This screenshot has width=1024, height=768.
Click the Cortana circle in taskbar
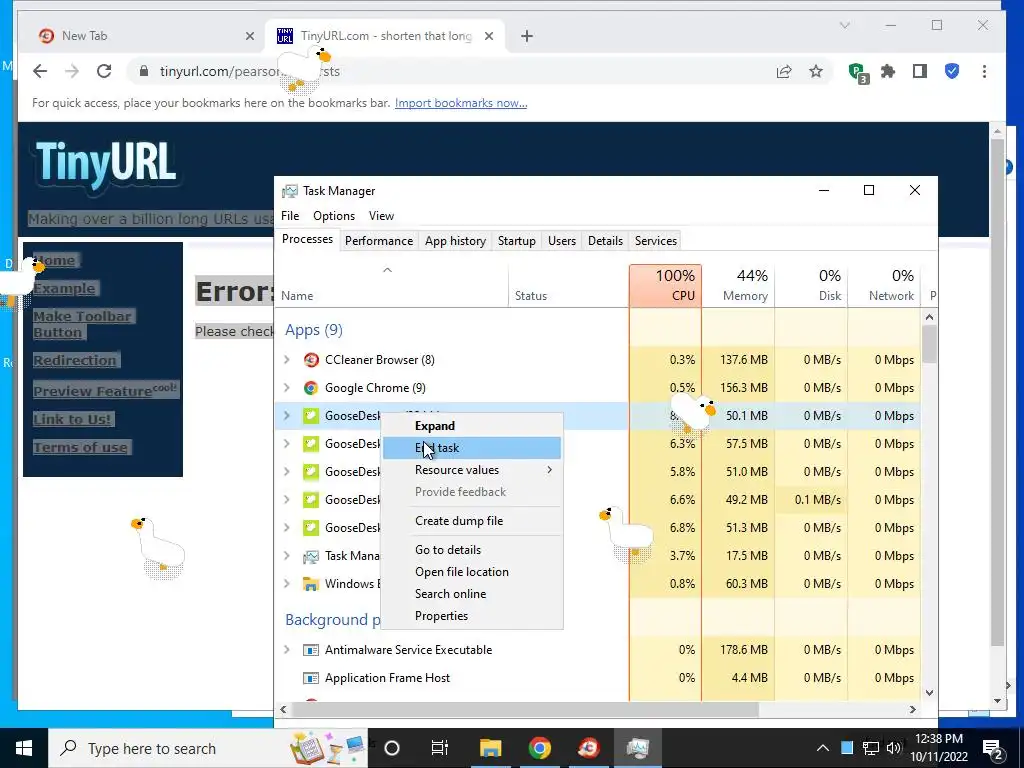(x=392, y=748)
